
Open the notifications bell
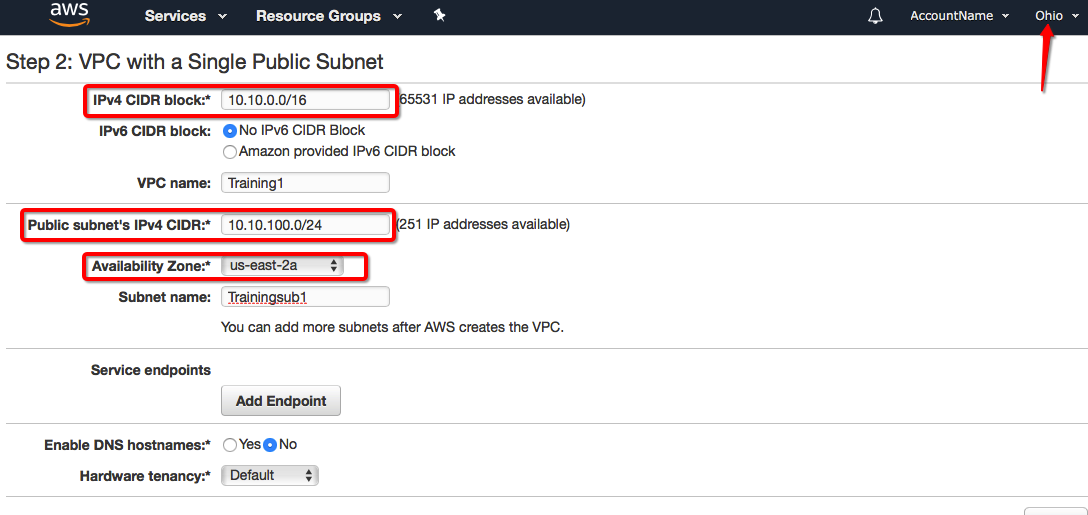(x=876, y=16)
